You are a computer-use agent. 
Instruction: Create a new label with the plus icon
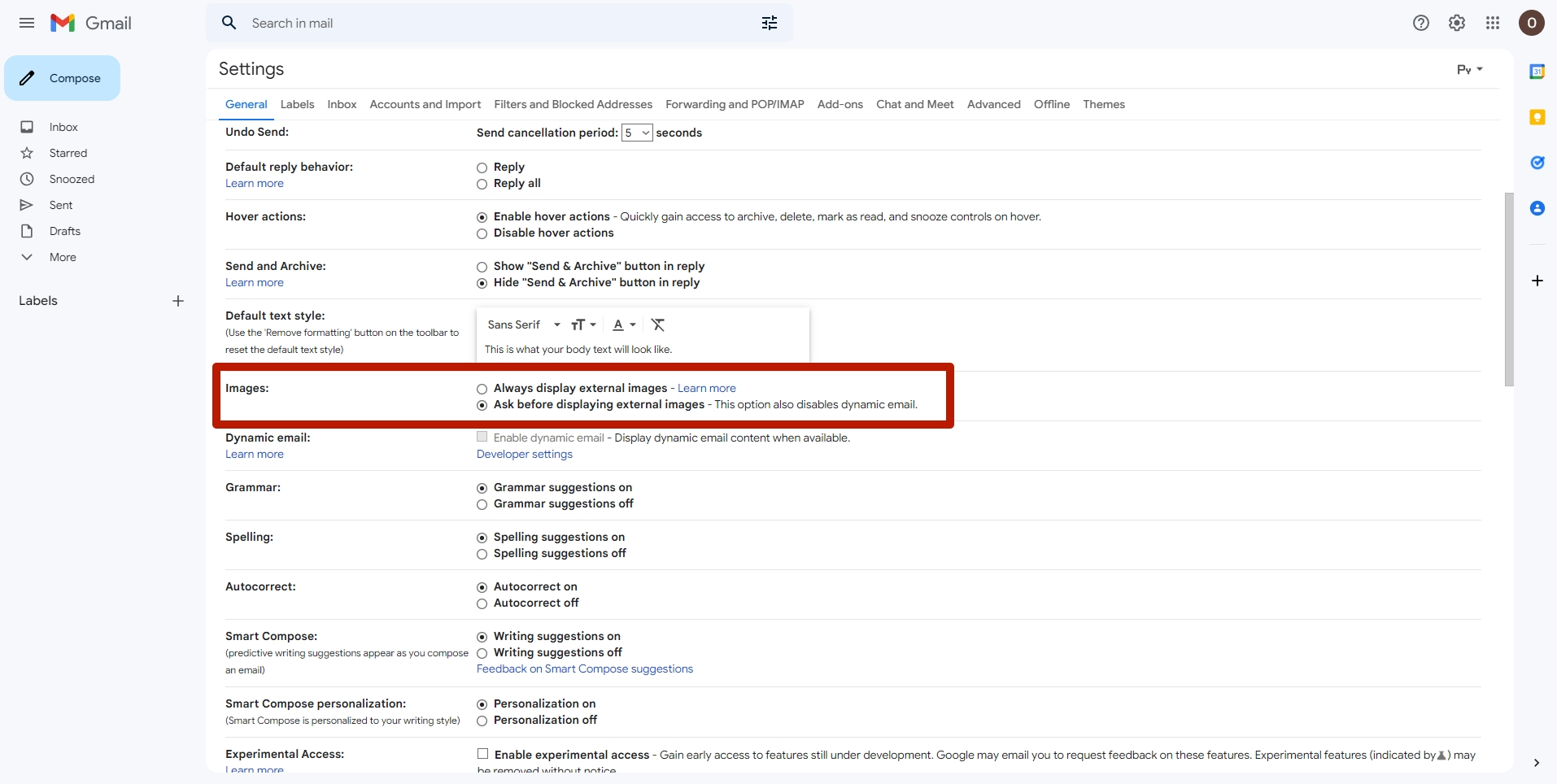pos(177,300)
